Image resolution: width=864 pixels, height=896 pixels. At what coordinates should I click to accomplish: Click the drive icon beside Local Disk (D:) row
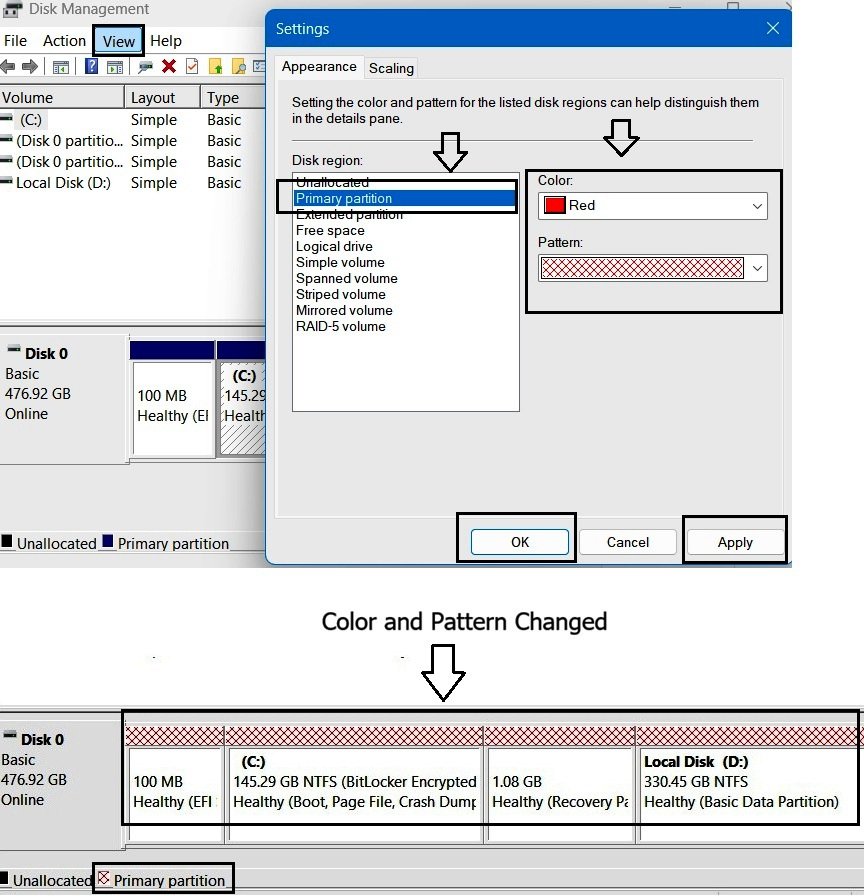6,182
